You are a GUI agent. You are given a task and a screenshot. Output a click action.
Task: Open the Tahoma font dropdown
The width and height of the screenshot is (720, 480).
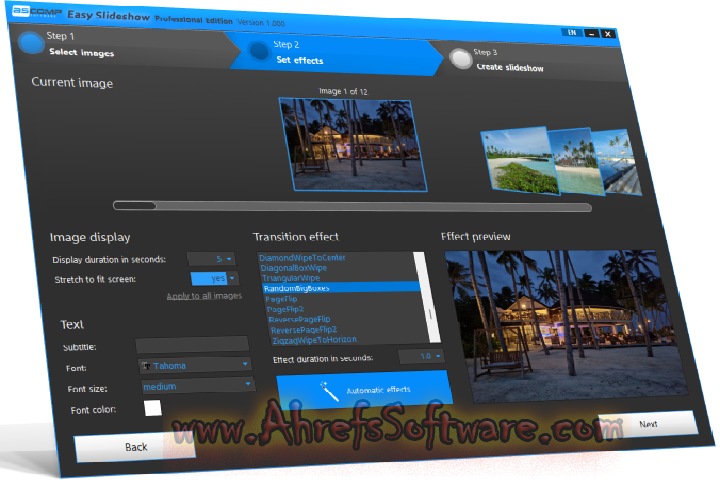tap(193, 366)
